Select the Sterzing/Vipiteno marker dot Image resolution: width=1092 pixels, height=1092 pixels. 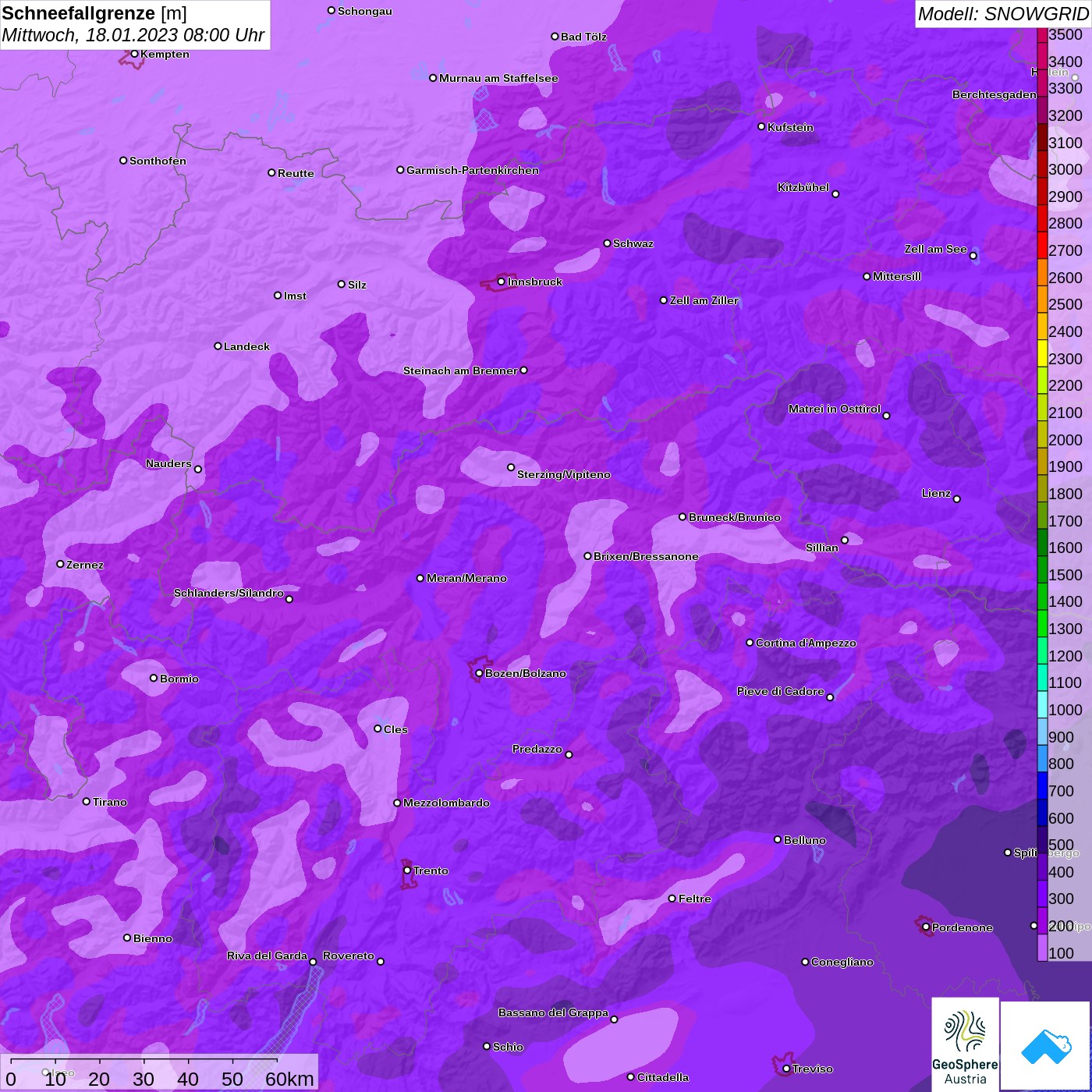511,467
